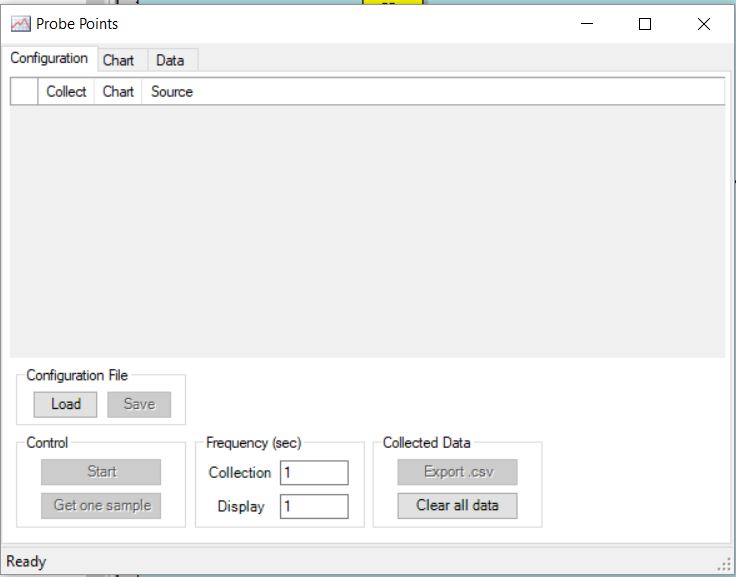Image resolution: width=736 pixels, height=577 pixels.
Task: Switch to the Data tab
Action: [173, 60]
